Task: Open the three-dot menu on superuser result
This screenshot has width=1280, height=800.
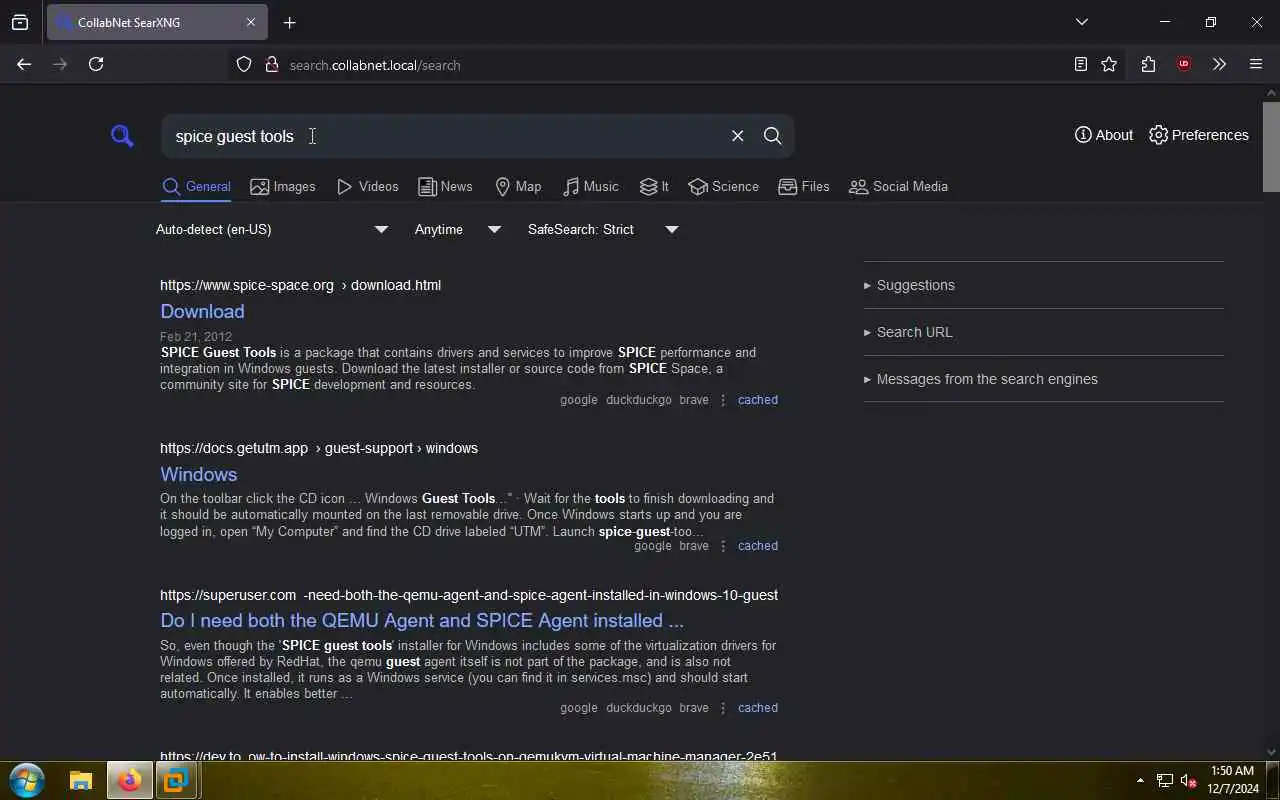Action: tap(723, 708)
